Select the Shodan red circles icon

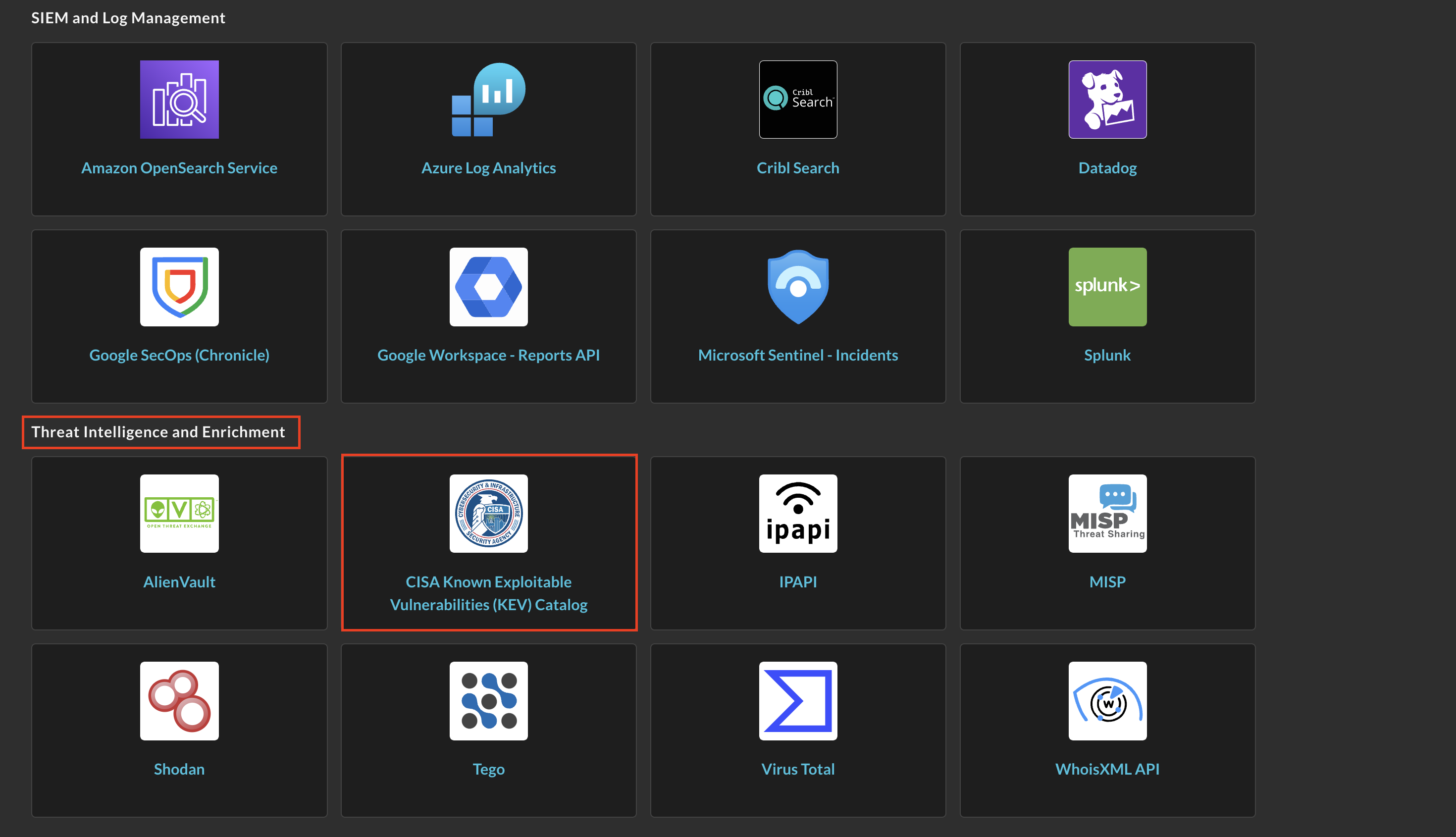point(179,701)
